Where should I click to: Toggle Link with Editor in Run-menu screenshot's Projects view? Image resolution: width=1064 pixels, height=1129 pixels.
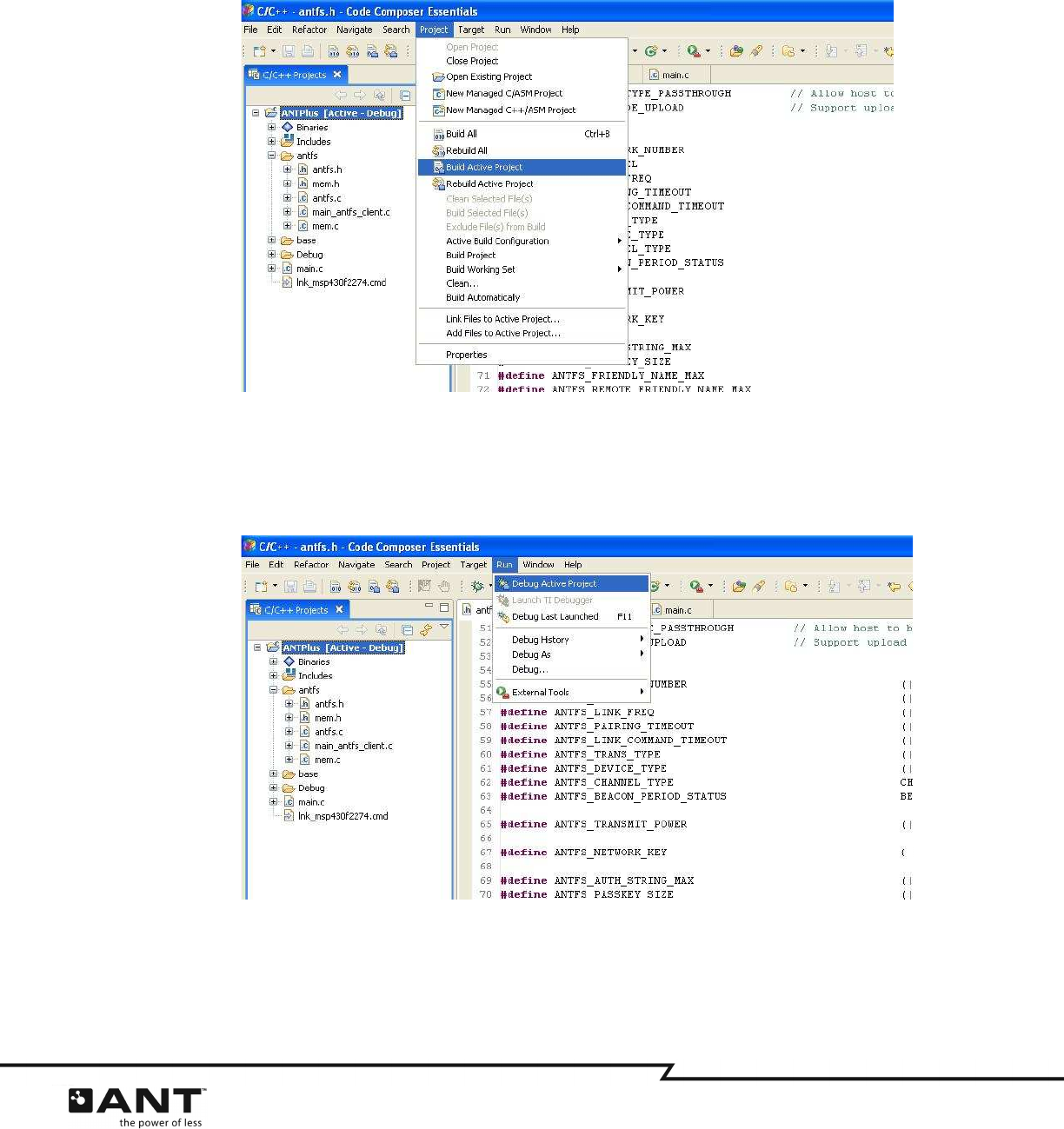(x=426, y=629)
